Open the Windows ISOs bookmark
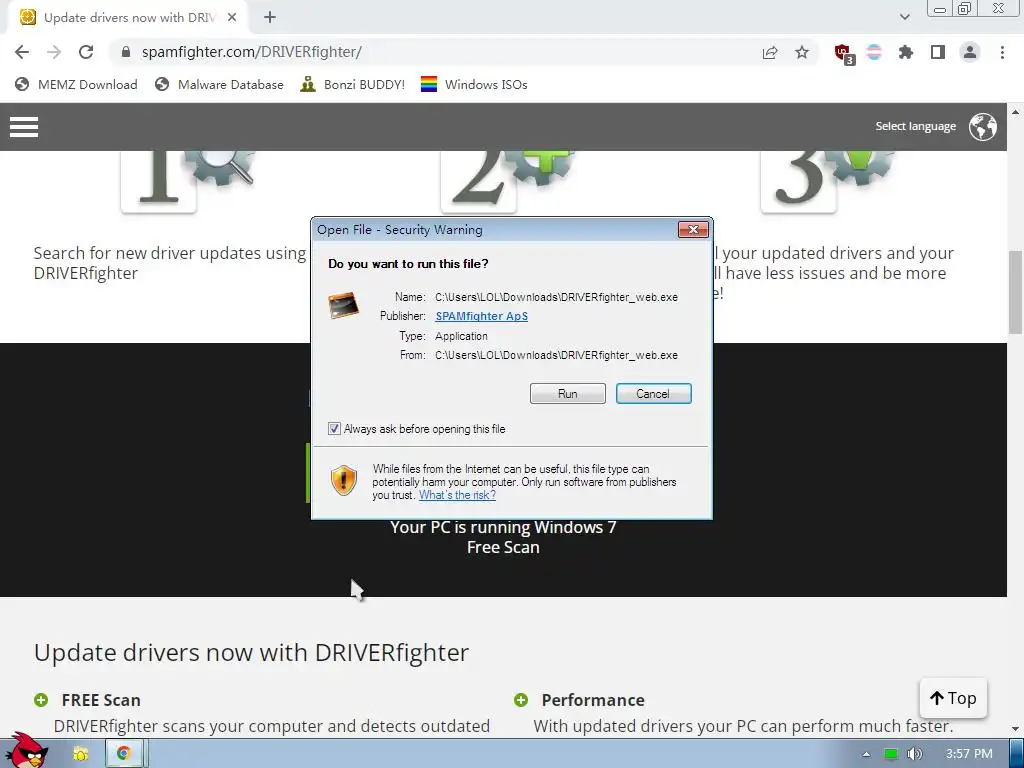Screen dimensions: 1024x768 point(474,84)
